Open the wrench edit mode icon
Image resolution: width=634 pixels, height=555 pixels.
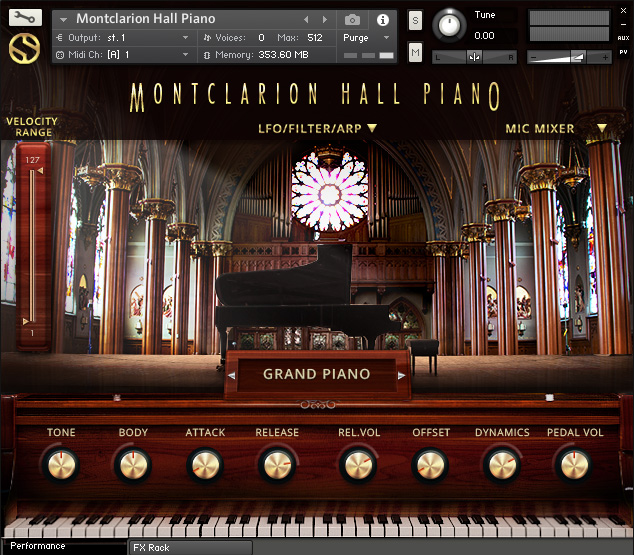point(25,17)
